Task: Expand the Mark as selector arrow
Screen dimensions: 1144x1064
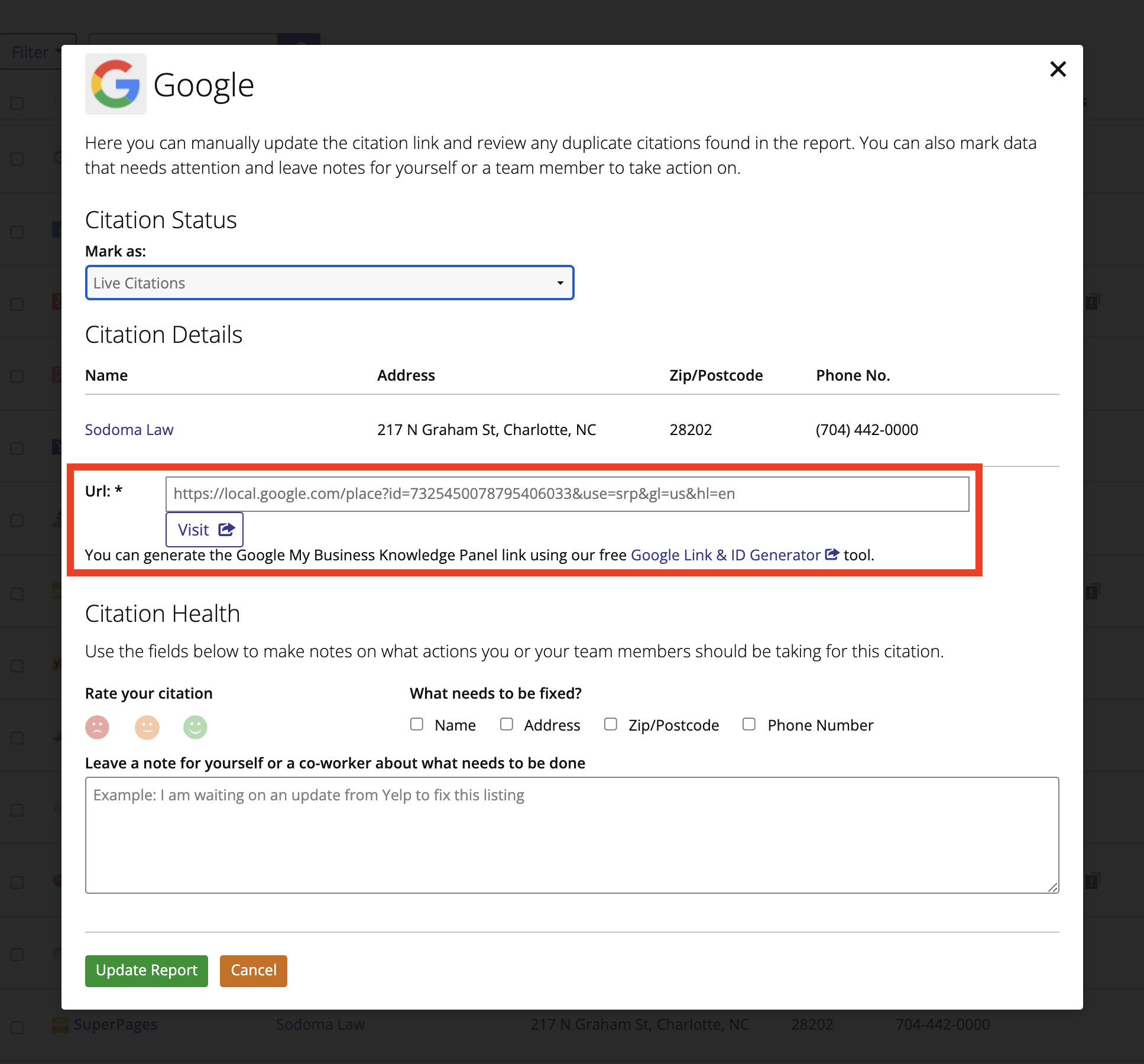Action: point(559,283)
